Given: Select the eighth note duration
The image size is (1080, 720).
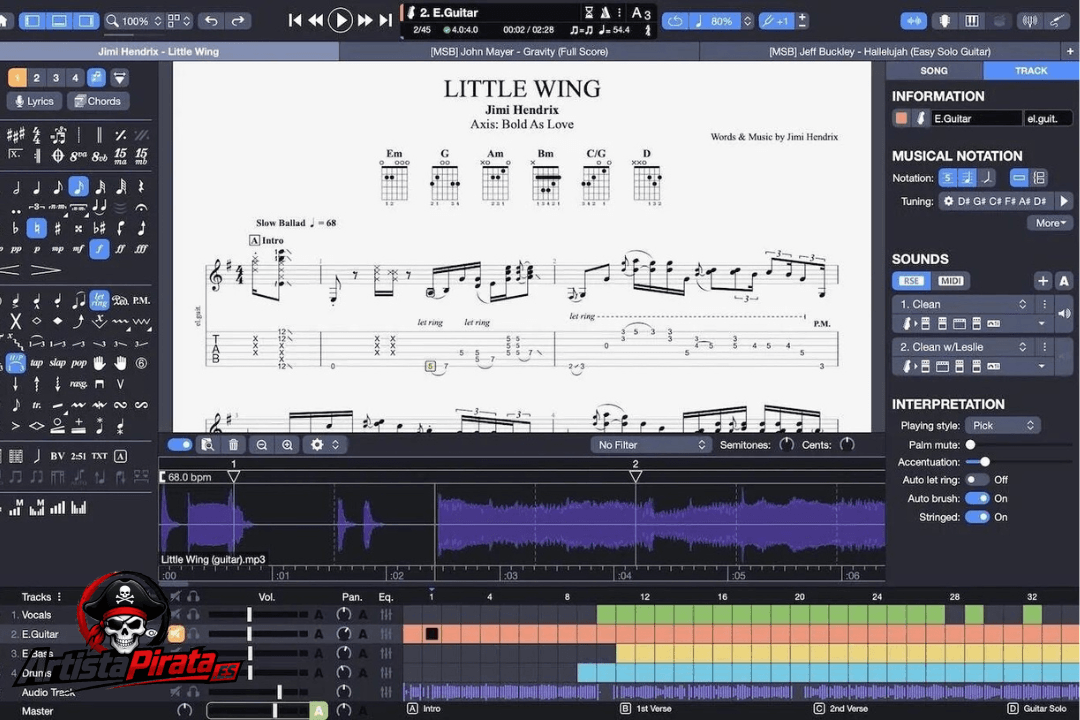Looking at the screenshot, I should click(57, 187).
